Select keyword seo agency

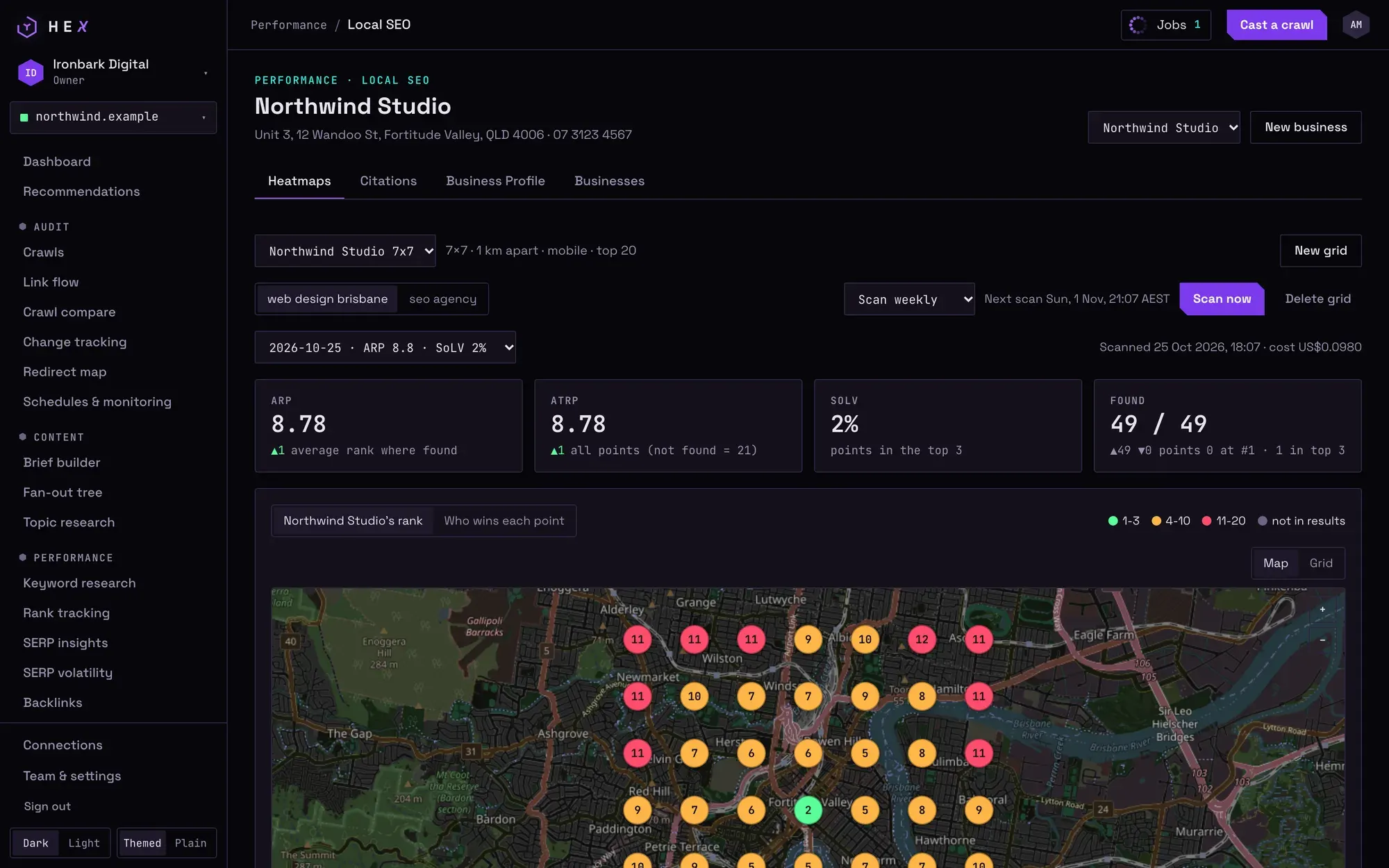click(443, 299)
